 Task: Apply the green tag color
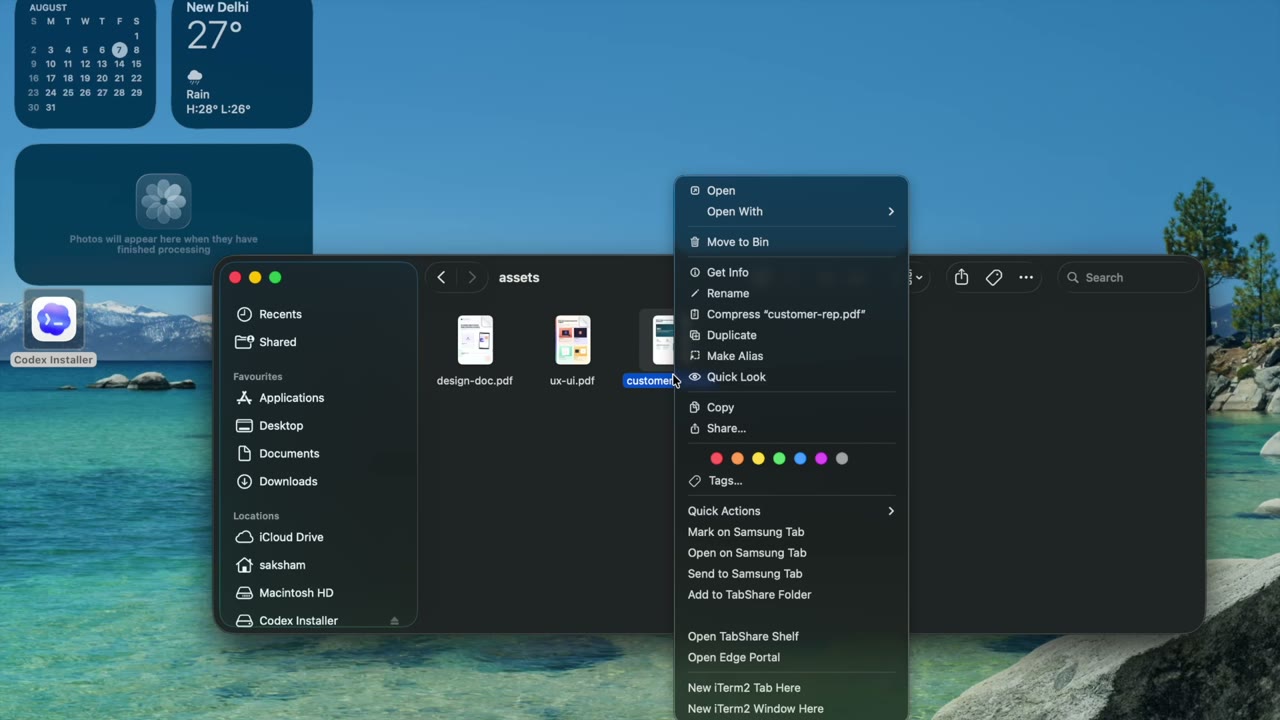point(779,459)
